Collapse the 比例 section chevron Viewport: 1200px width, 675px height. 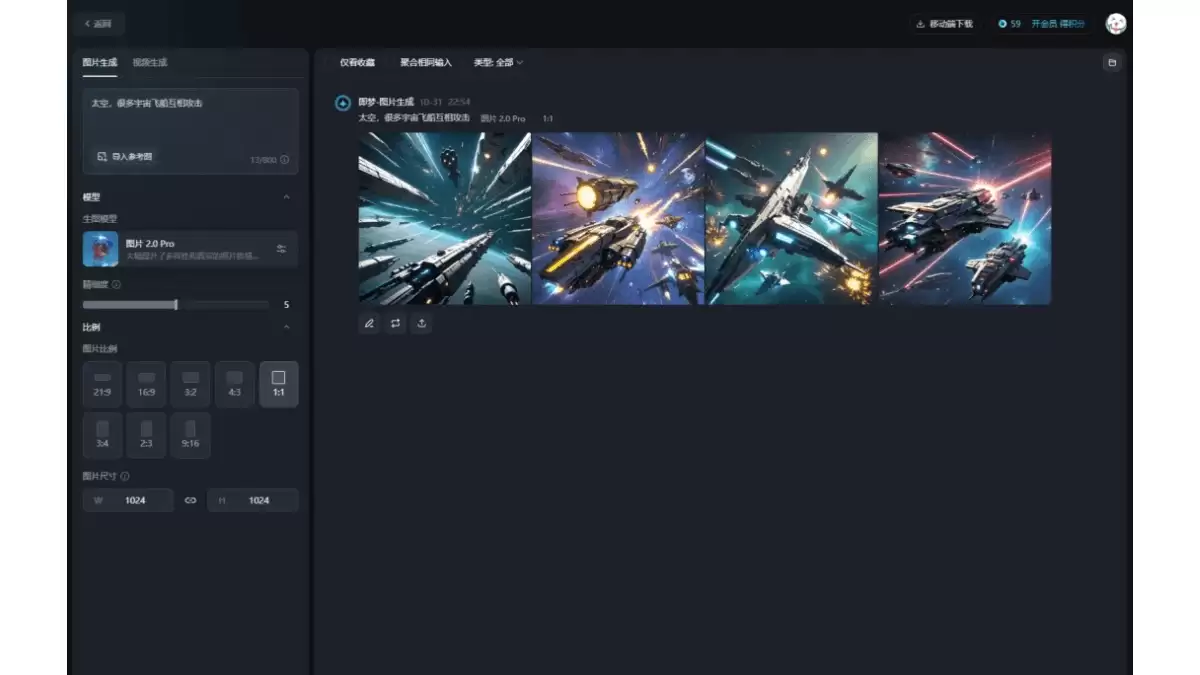pos(286,327)
